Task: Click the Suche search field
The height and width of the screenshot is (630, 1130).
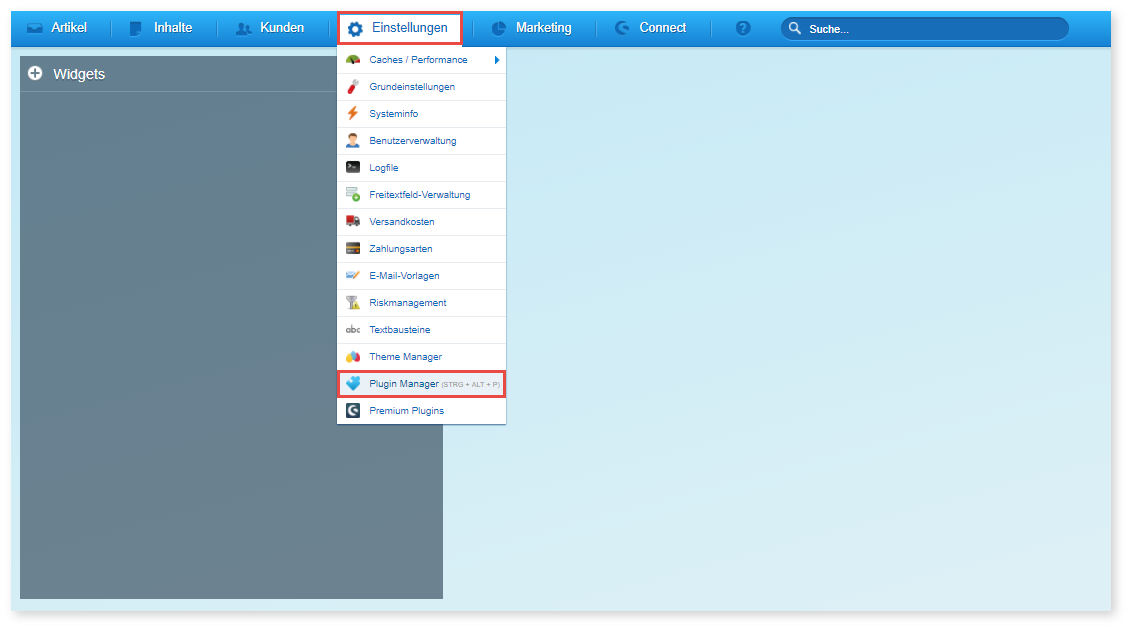Action: point(925,29)
